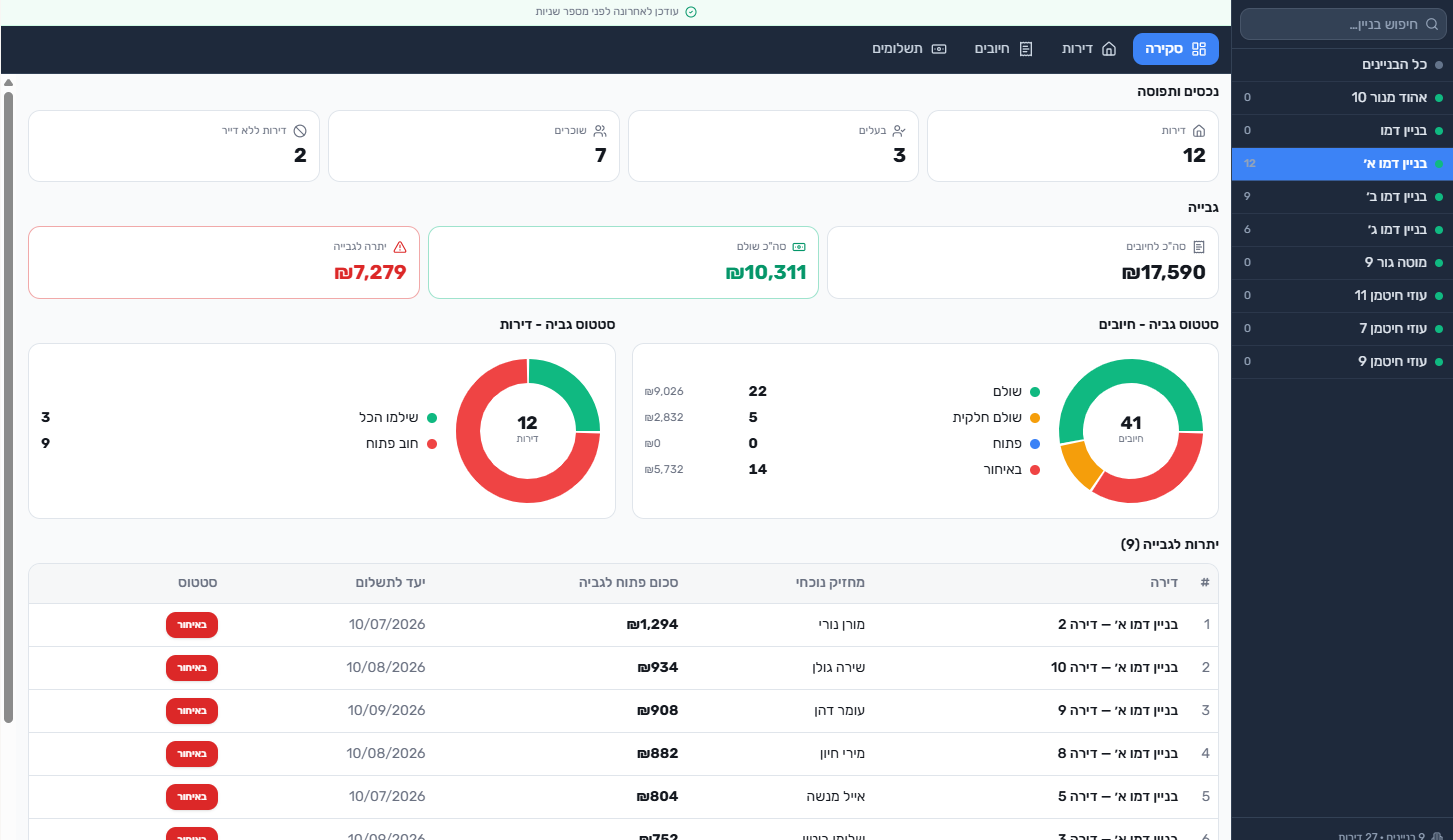Select building עוזי חיטמן 9

tap(1343, 362)
